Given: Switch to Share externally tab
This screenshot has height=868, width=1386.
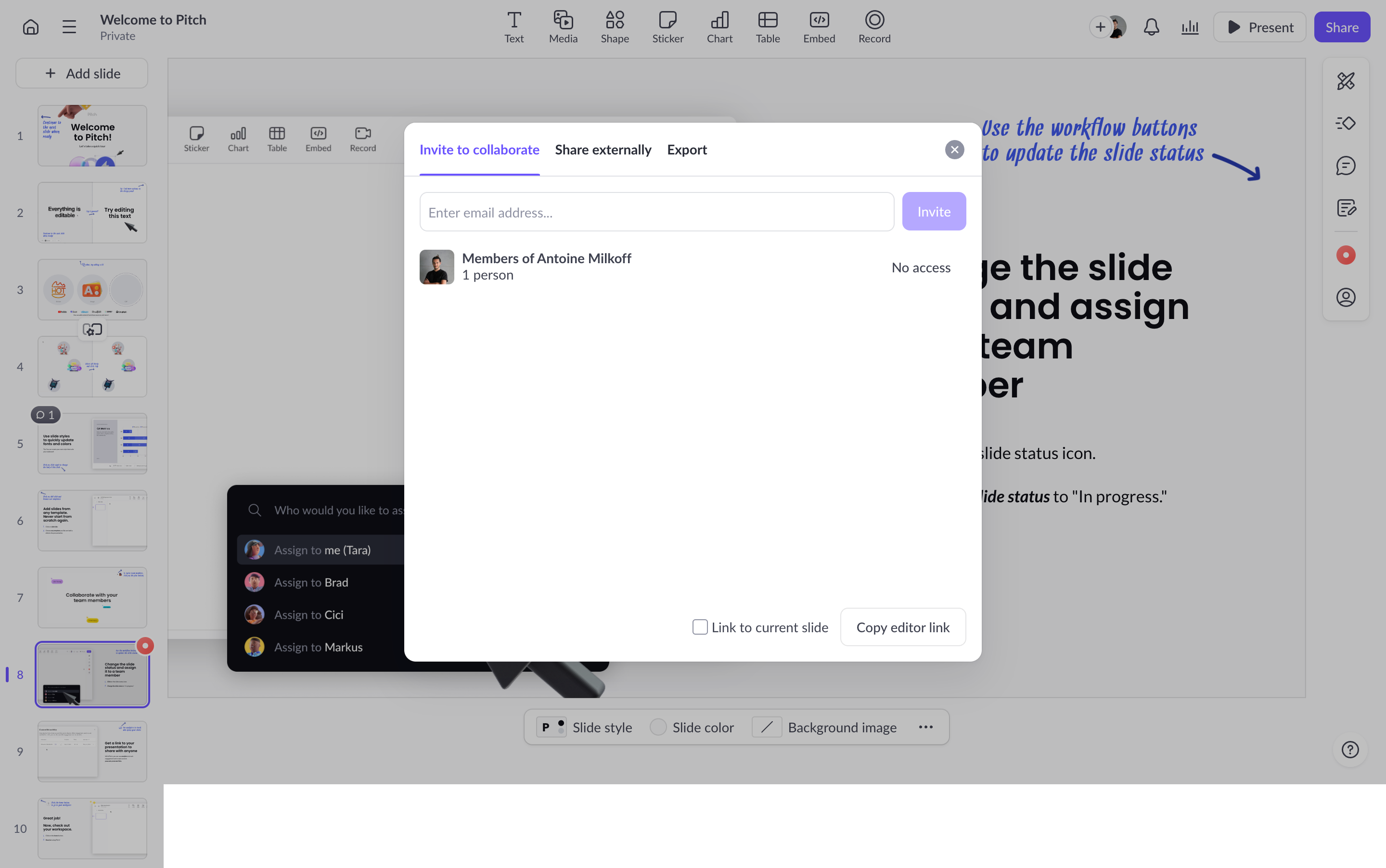Looking at the screenshot, I should [x=603, y=150].
